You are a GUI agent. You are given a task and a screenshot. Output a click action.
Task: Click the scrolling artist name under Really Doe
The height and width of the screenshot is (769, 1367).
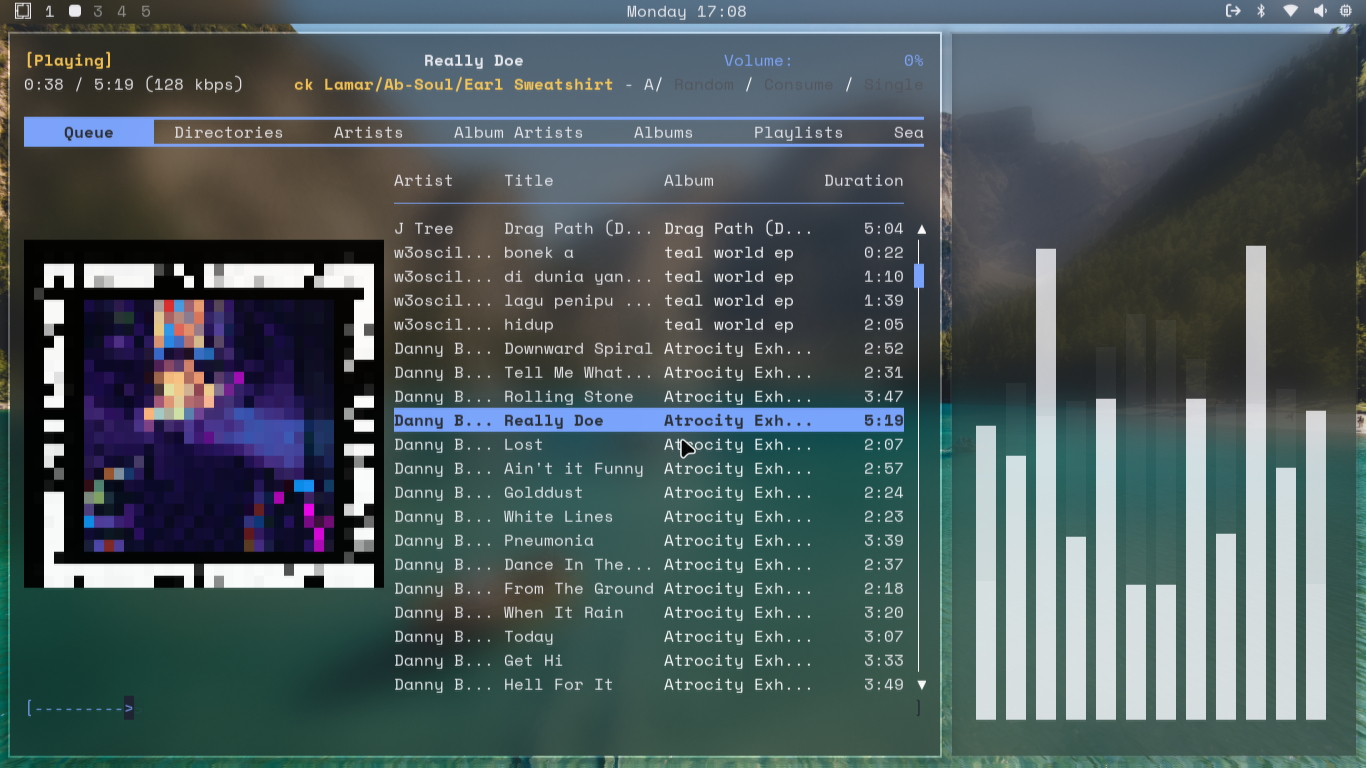click(x=454, y=85)
